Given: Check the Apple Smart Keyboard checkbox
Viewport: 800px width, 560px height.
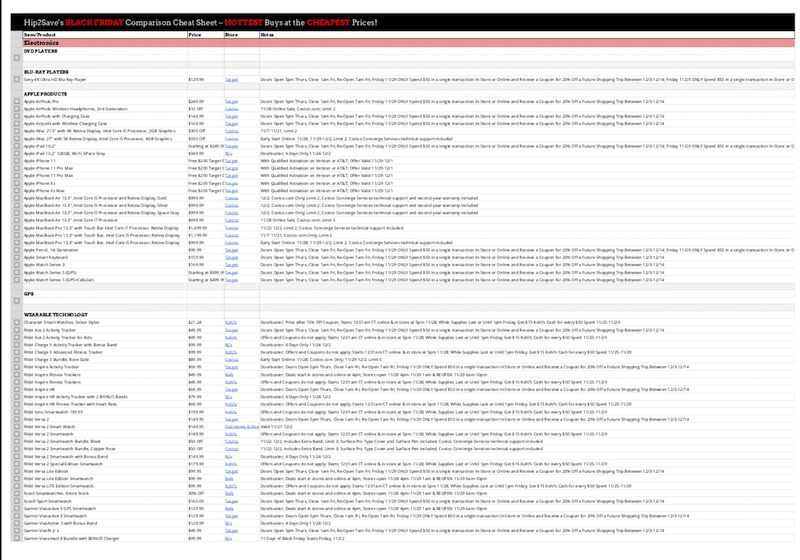Looking at the screenshot, I should [17, 258].
